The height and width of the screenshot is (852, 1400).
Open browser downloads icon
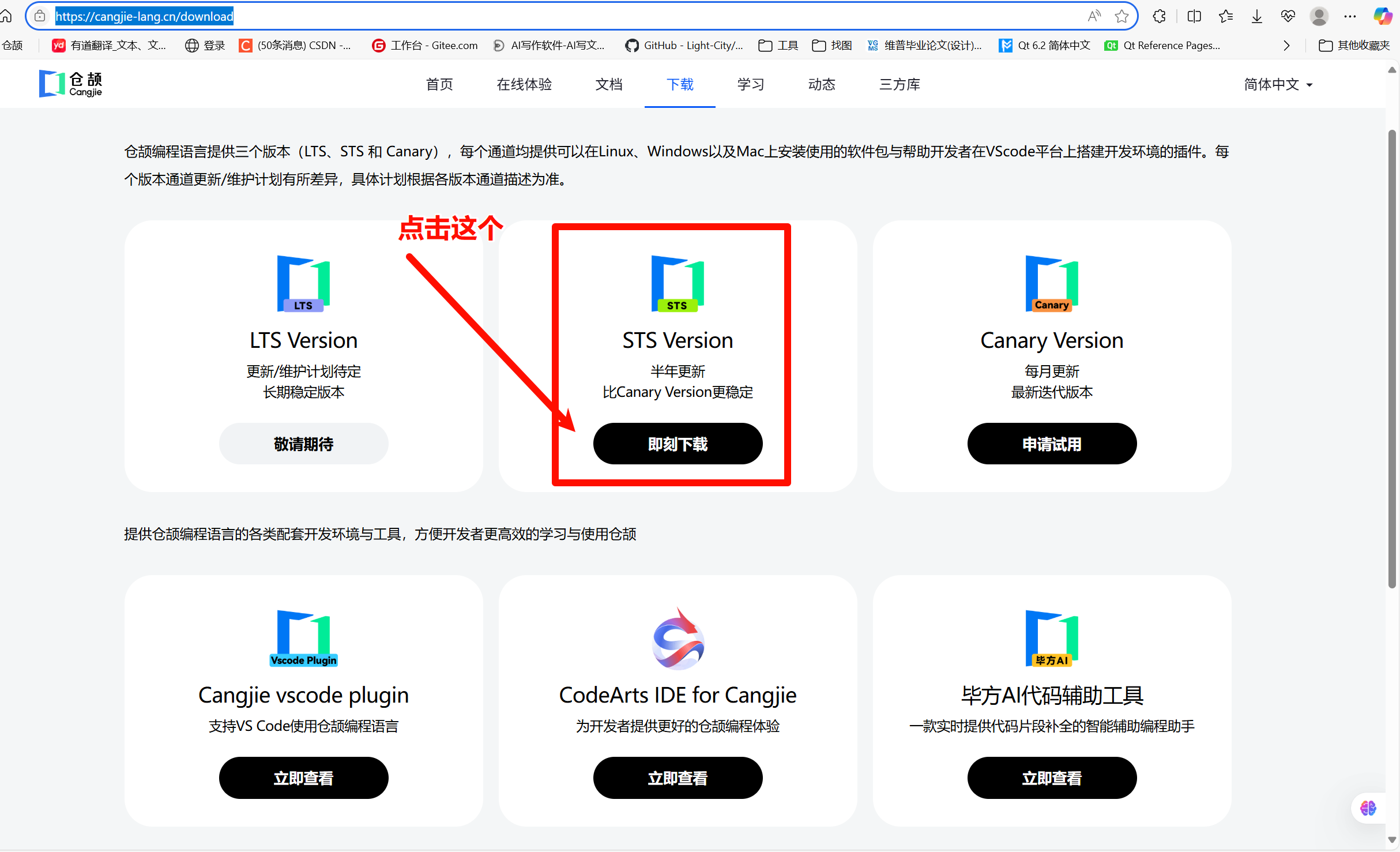(1257, 16)
